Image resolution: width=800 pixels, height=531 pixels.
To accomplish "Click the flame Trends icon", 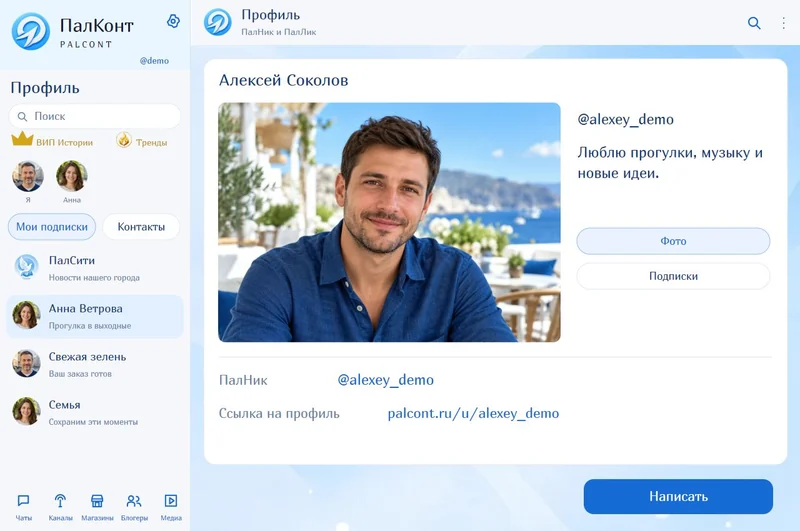I will click(124, 139).
